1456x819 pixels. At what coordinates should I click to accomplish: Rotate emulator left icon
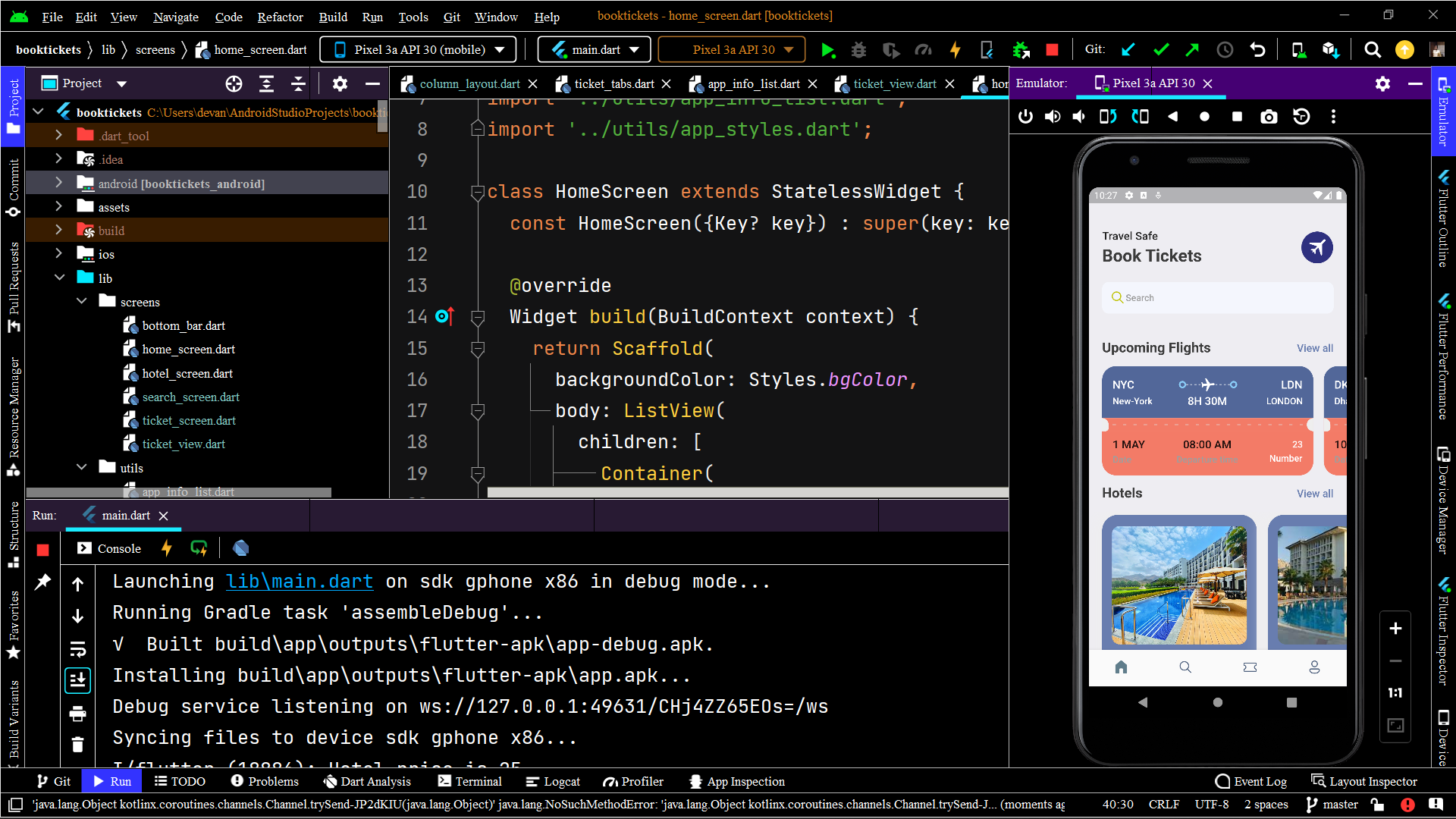[1108, 117]
